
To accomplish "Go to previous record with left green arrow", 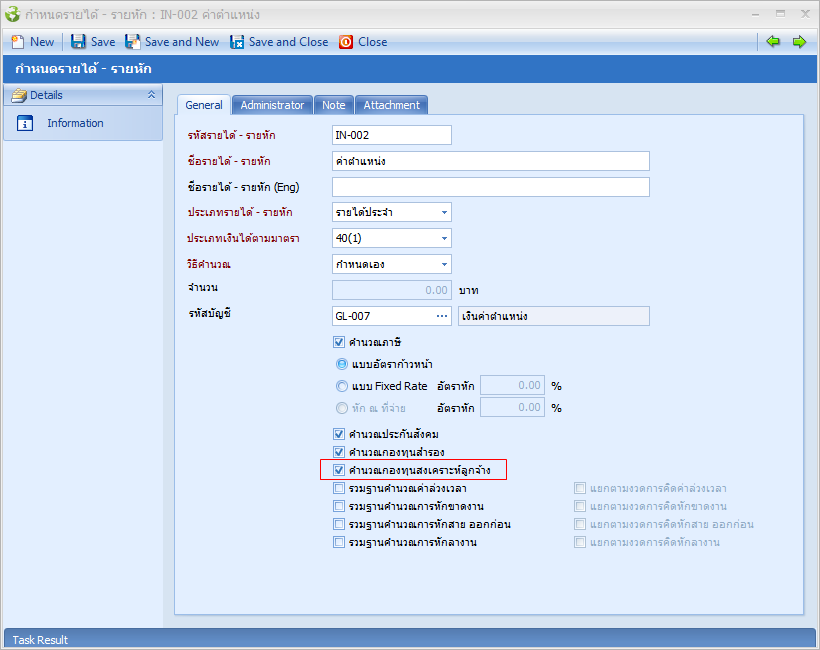I will (x=773, y=41).
